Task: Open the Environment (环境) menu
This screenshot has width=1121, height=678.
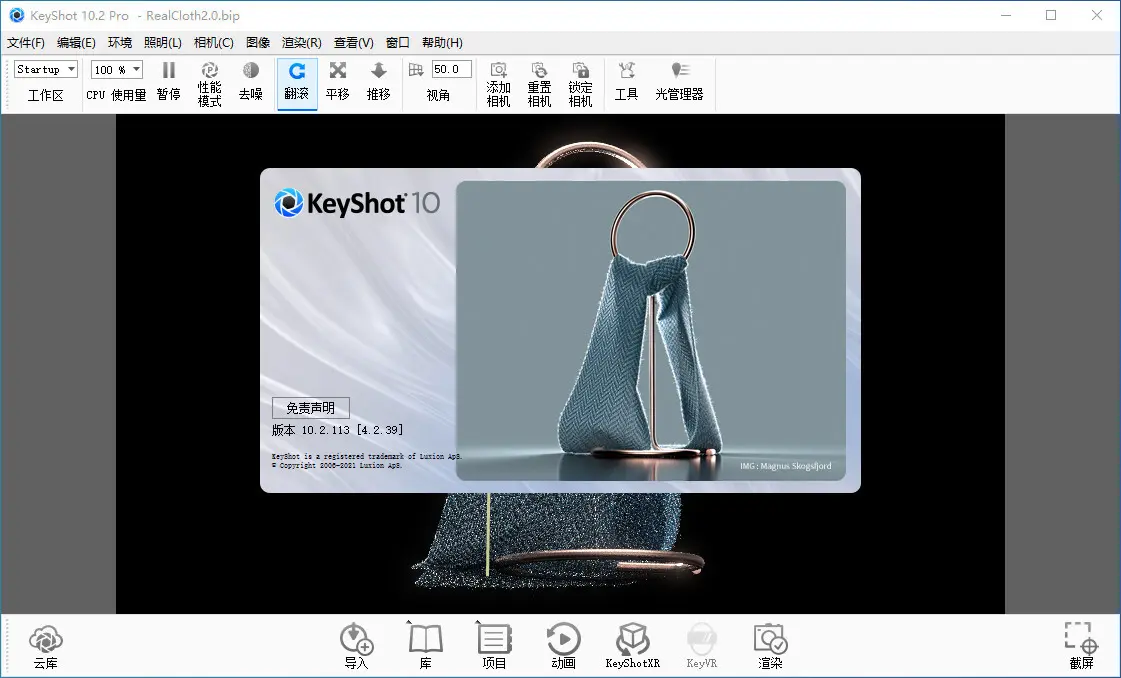Action: click(119, 43)
